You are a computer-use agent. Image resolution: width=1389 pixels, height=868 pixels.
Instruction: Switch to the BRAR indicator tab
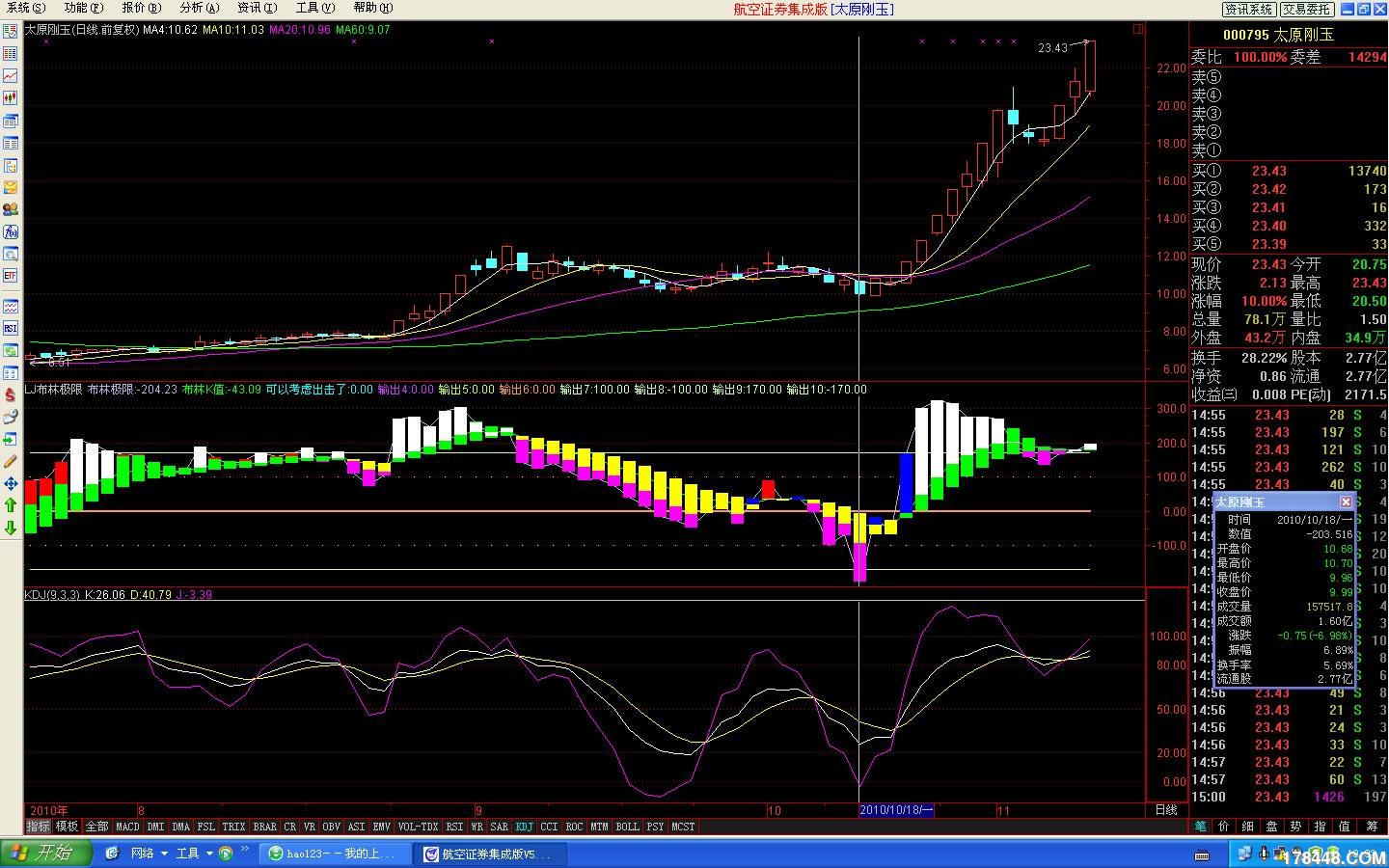click(264, 827)
